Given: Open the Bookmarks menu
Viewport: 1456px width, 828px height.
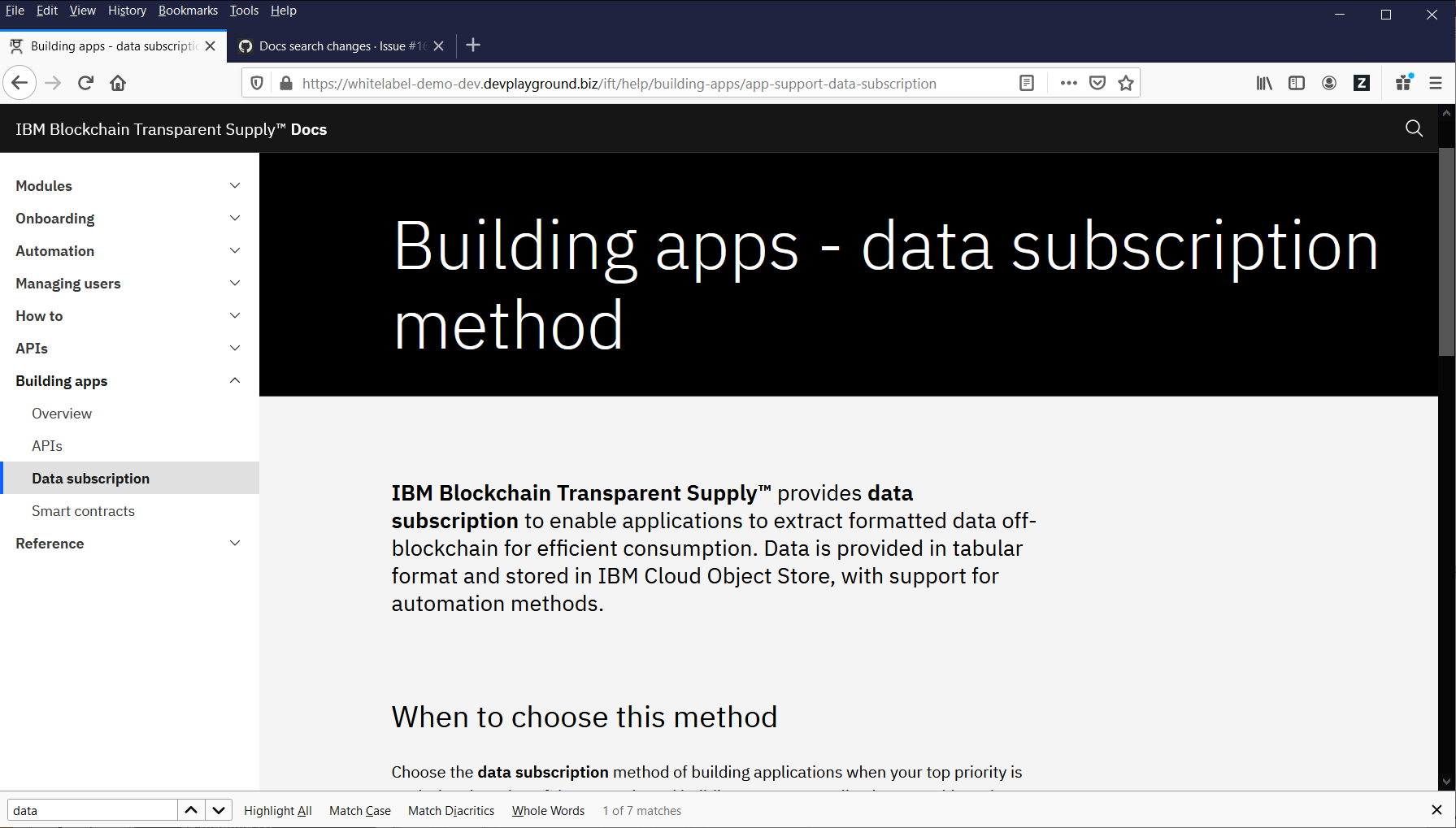Looking at the screenshot, I should coord(188,10).
